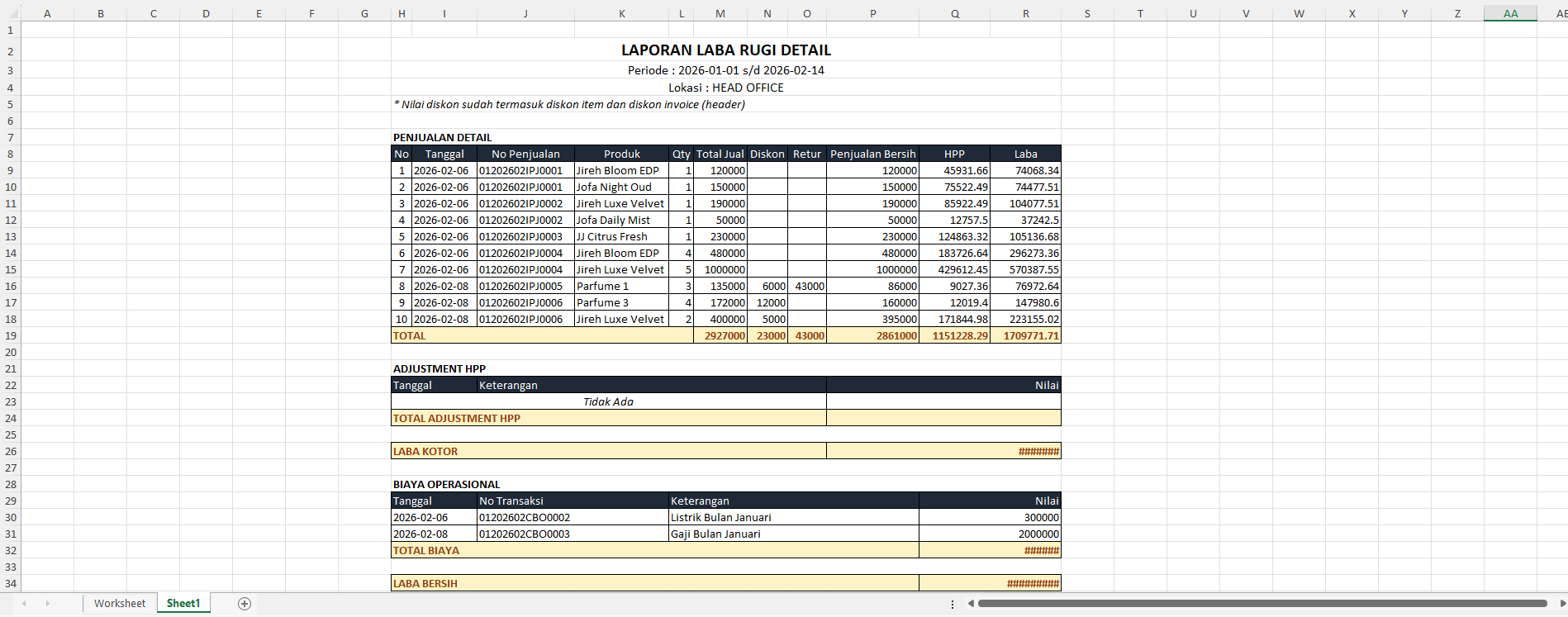Click the Diskon value 6000
This screenshot has width=1568, height=617.
coord(767,286)
